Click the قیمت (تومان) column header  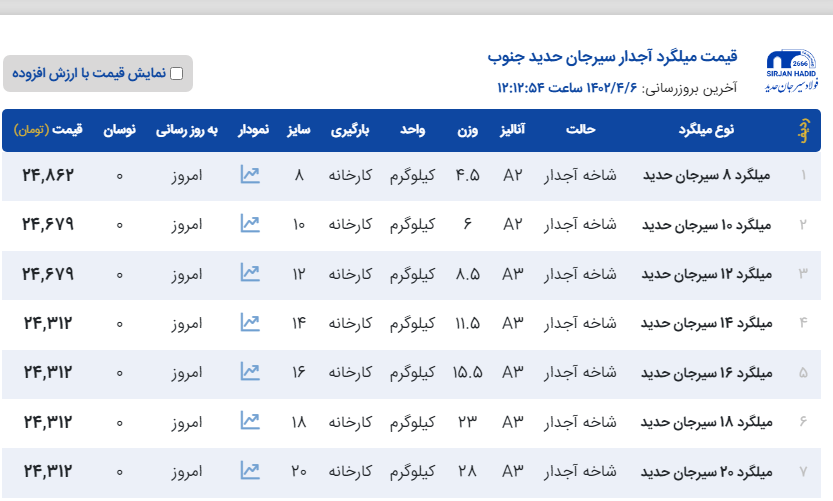click(48, 130)
